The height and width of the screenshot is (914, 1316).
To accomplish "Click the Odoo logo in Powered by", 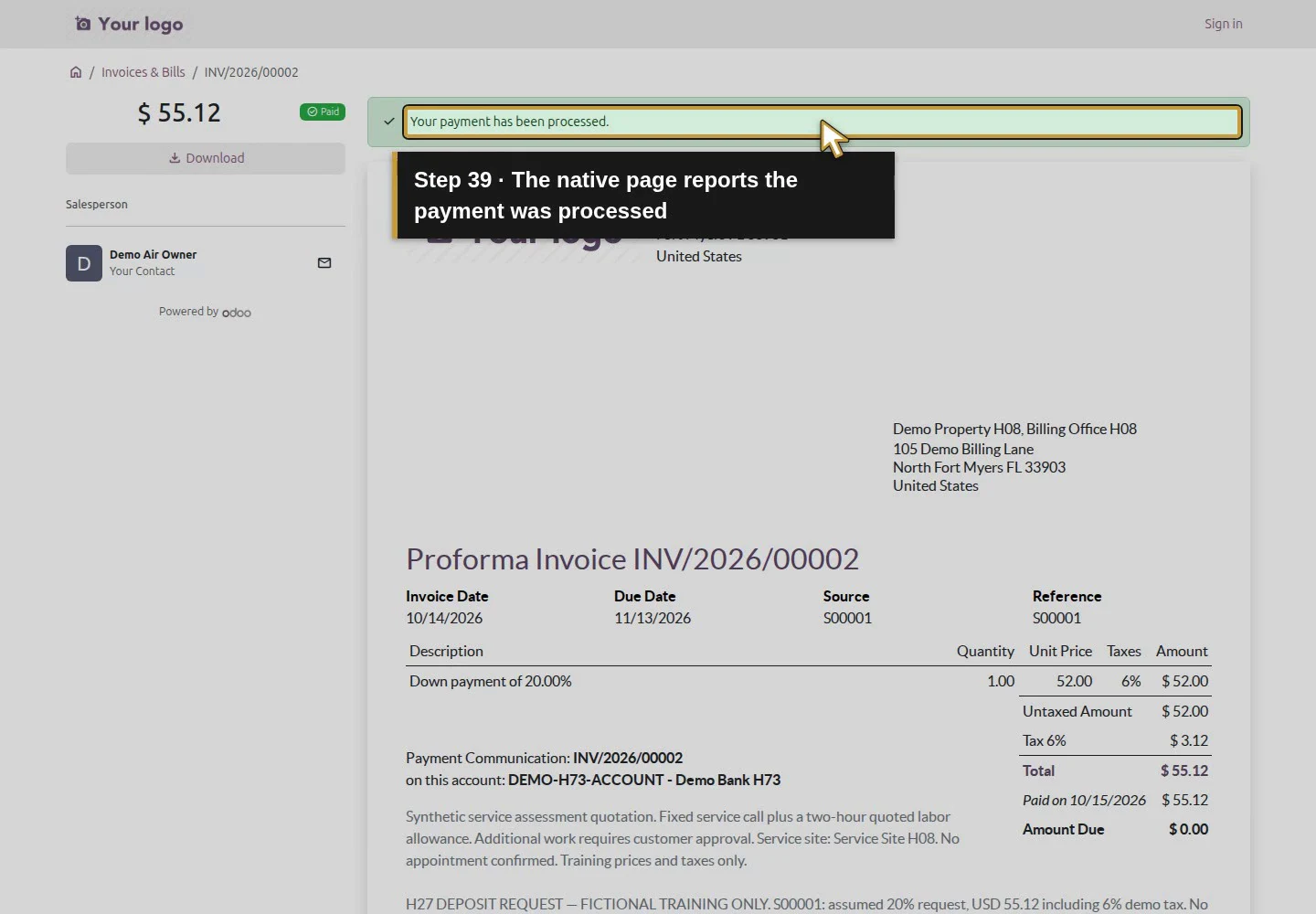I will coord(237,313).
